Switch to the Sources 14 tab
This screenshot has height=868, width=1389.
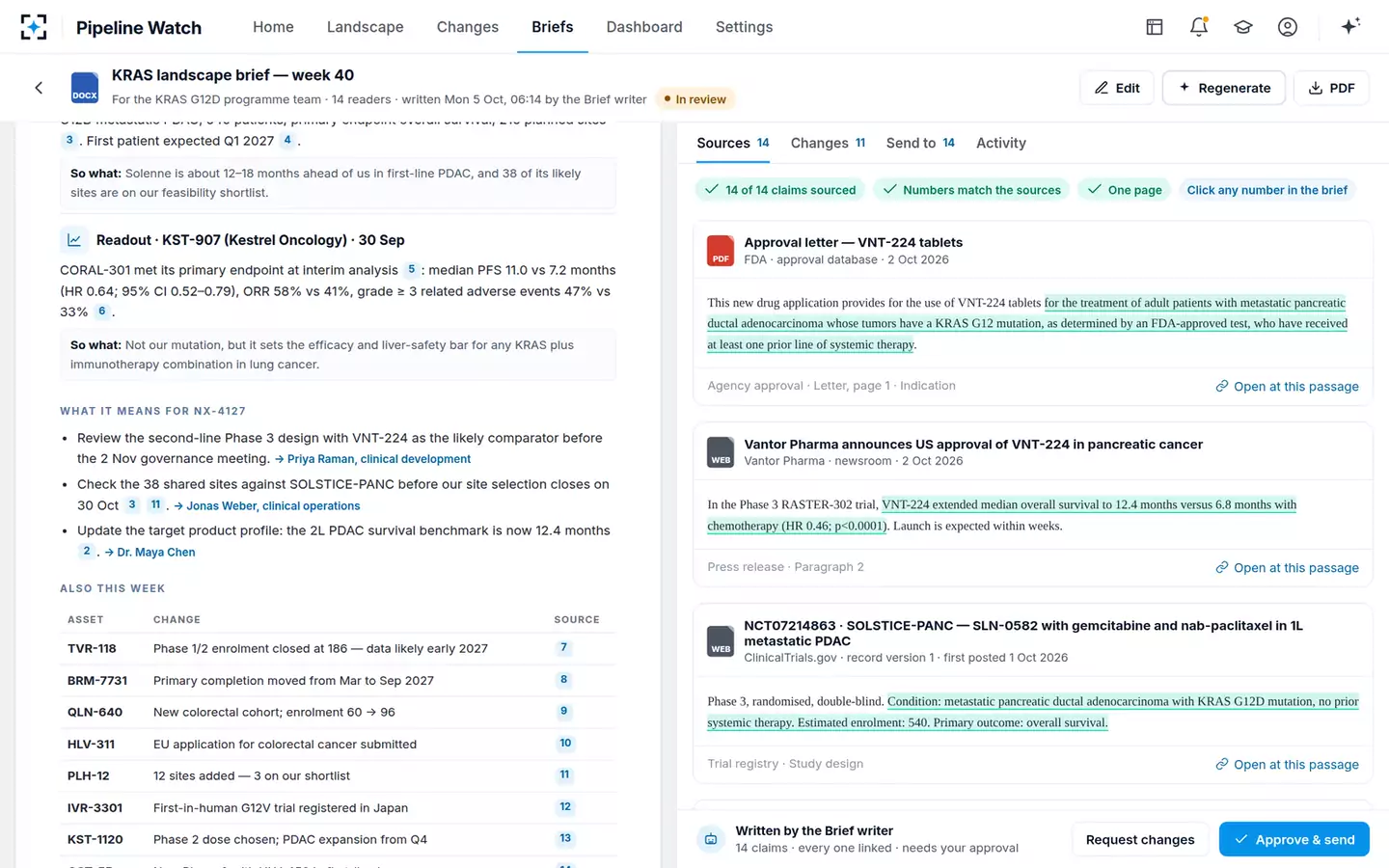[x=733, y=143]
